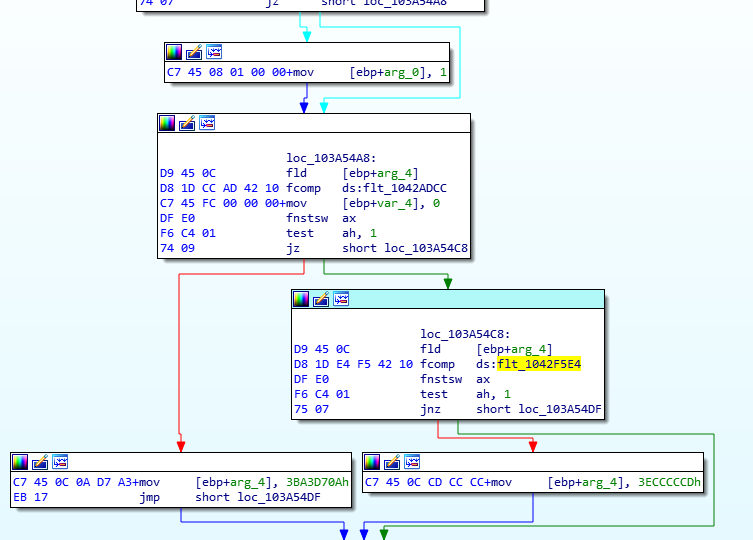Click the pencil icon on the 3BA3D70Ah node
This screenshot has width=753, height=540.
click(x=40, y=462)
